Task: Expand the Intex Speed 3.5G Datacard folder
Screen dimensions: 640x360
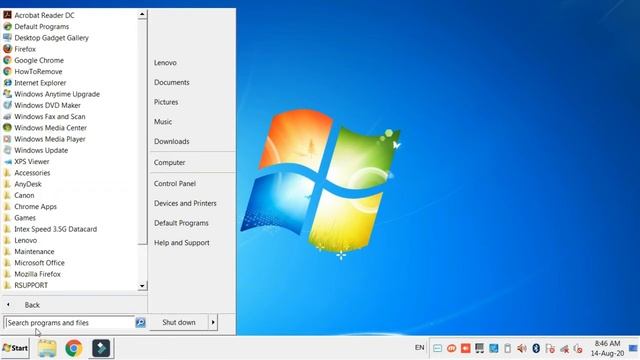Action: click(50, 229)
